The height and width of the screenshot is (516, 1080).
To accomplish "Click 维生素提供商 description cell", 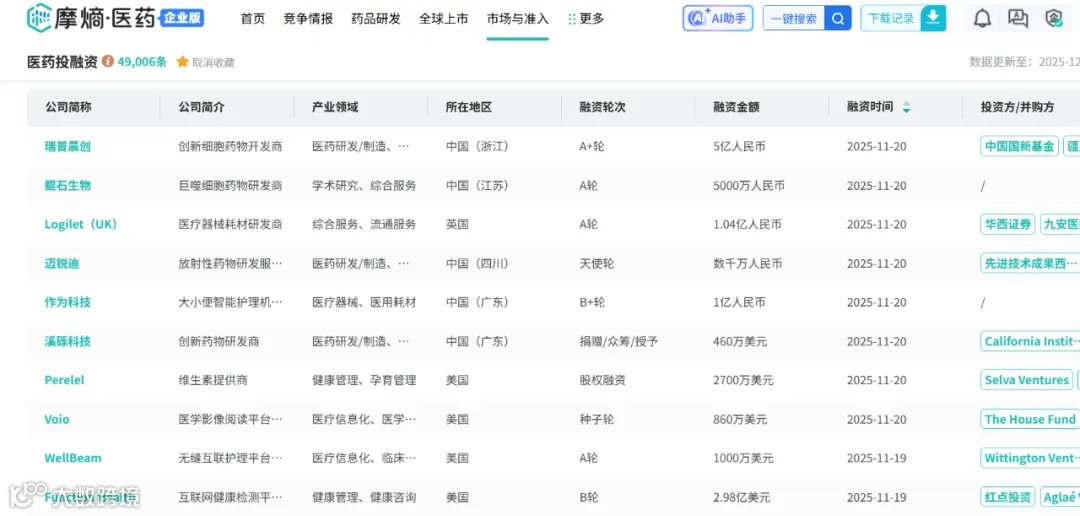I will 213,380.
